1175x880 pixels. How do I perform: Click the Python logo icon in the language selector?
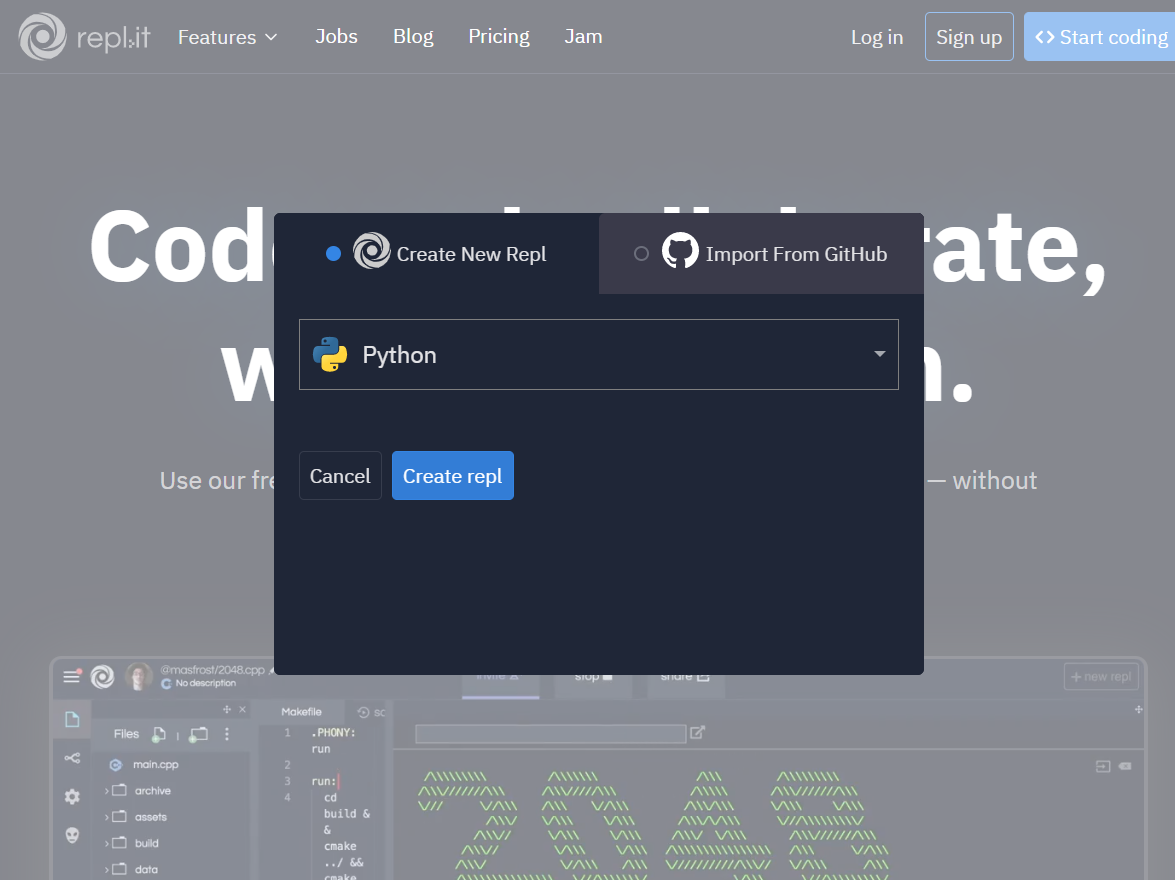point(330,355)
